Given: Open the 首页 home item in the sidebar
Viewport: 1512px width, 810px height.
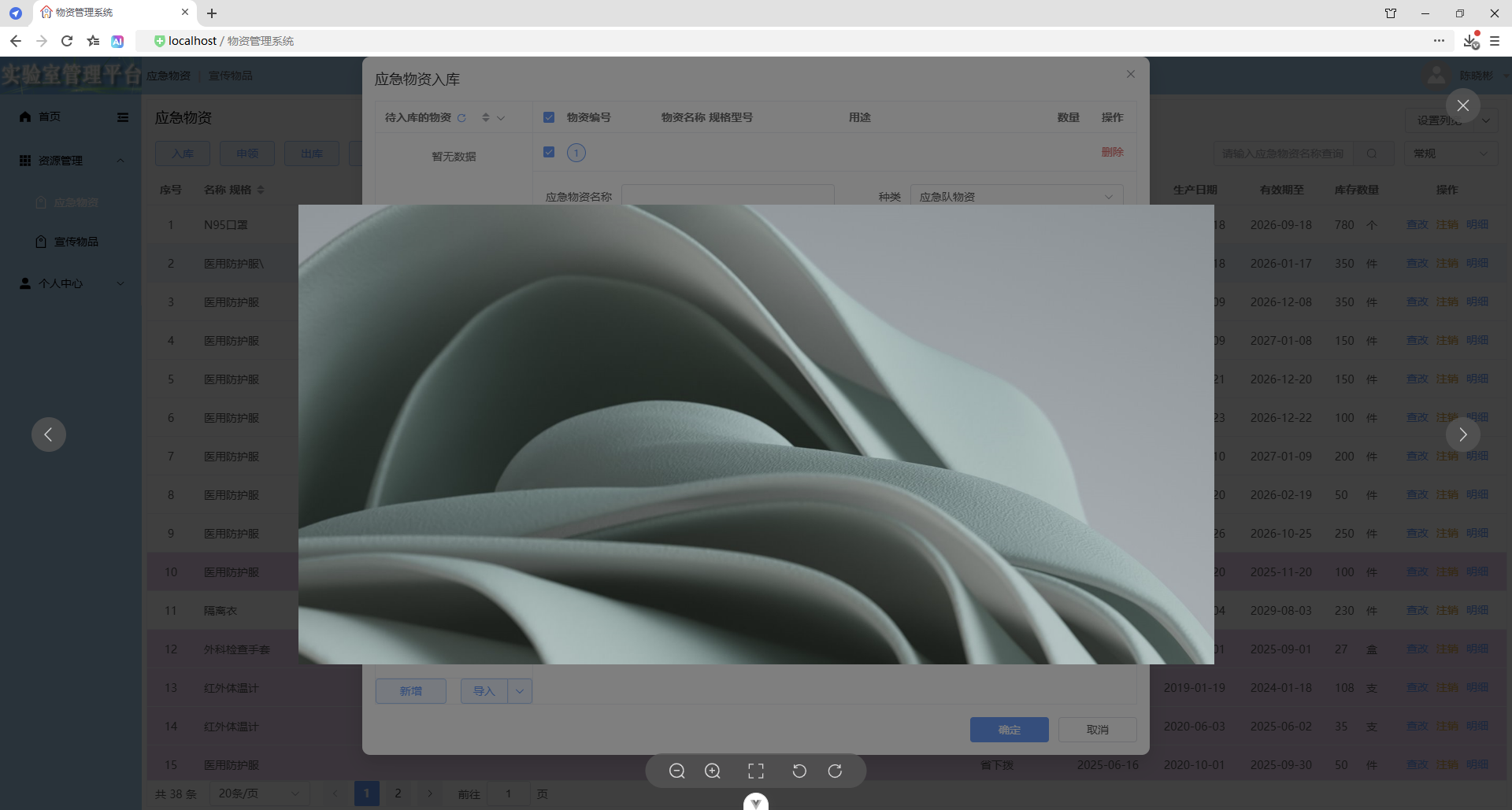Looking at the screenshot, I should tap(48, 117).
